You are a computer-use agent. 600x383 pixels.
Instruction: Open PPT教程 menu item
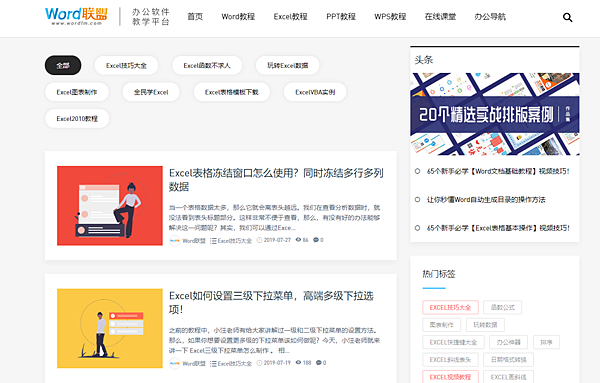point(341,16)
